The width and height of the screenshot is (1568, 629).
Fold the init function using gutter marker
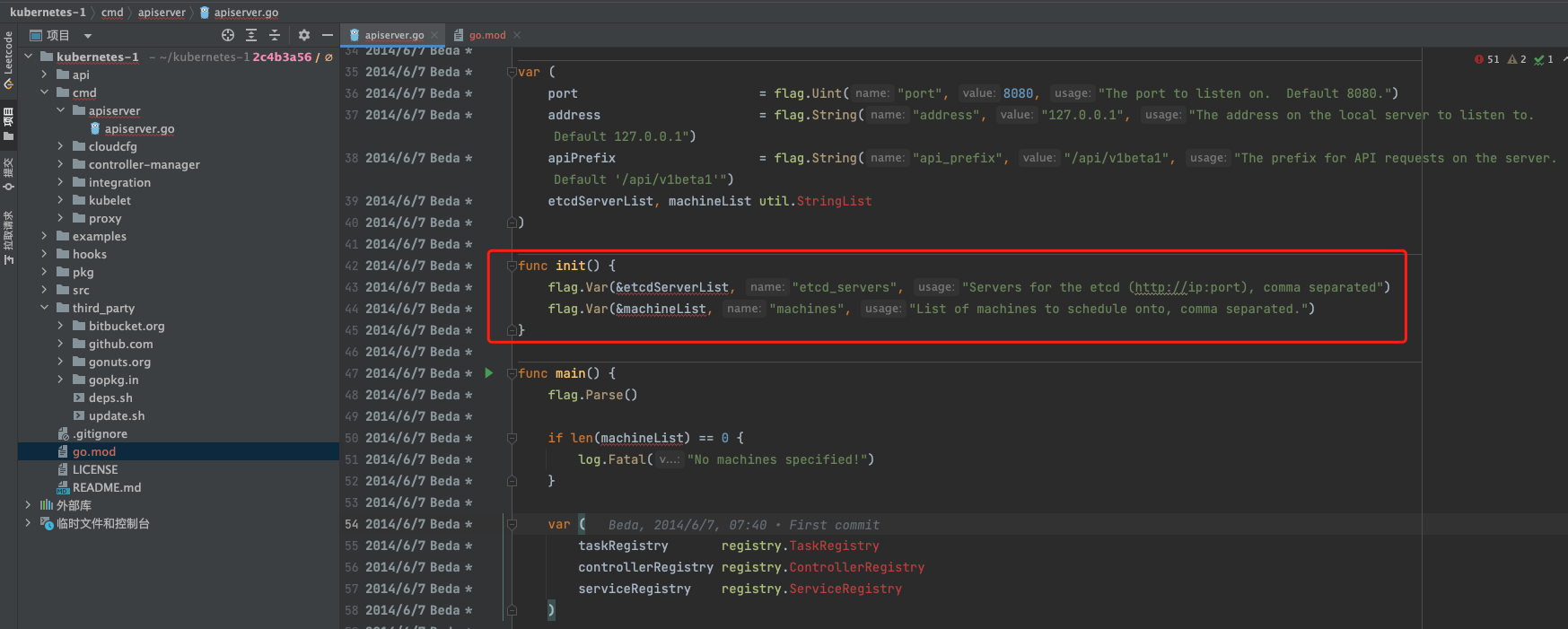coord(512,266)
